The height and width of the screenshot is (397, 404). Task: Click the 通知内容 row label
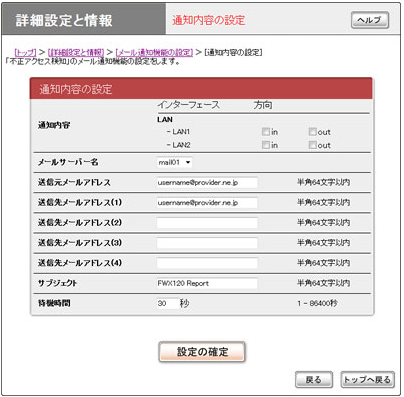point(54,125)
